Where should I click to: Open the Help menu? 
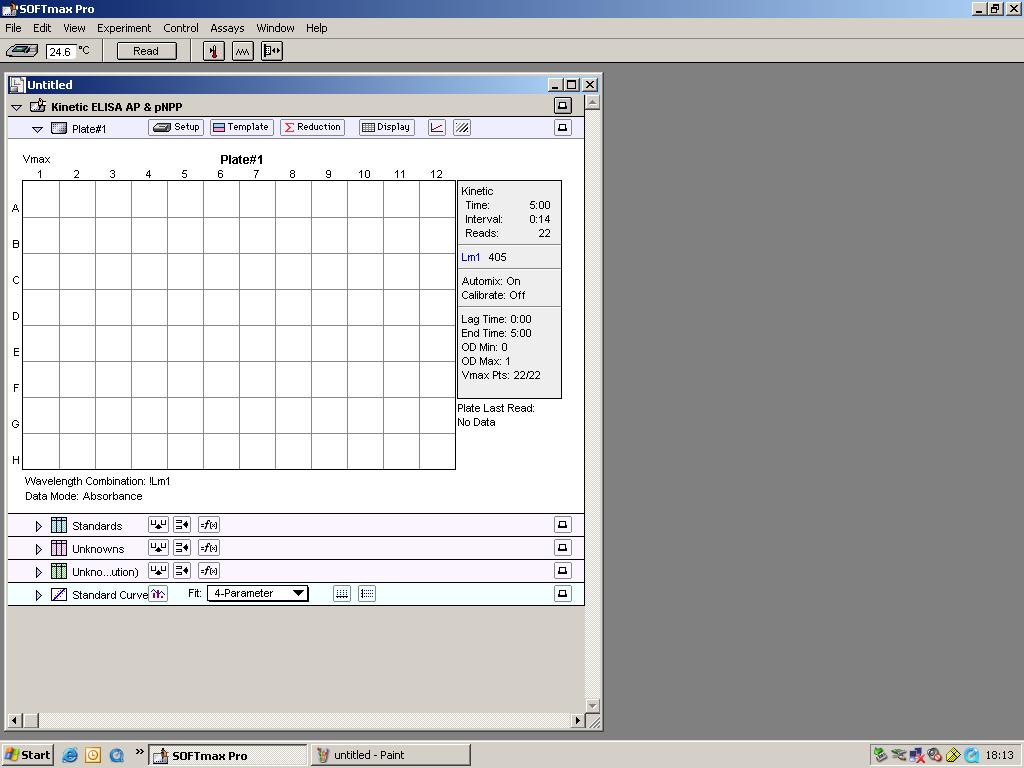[x=317, y=28]
